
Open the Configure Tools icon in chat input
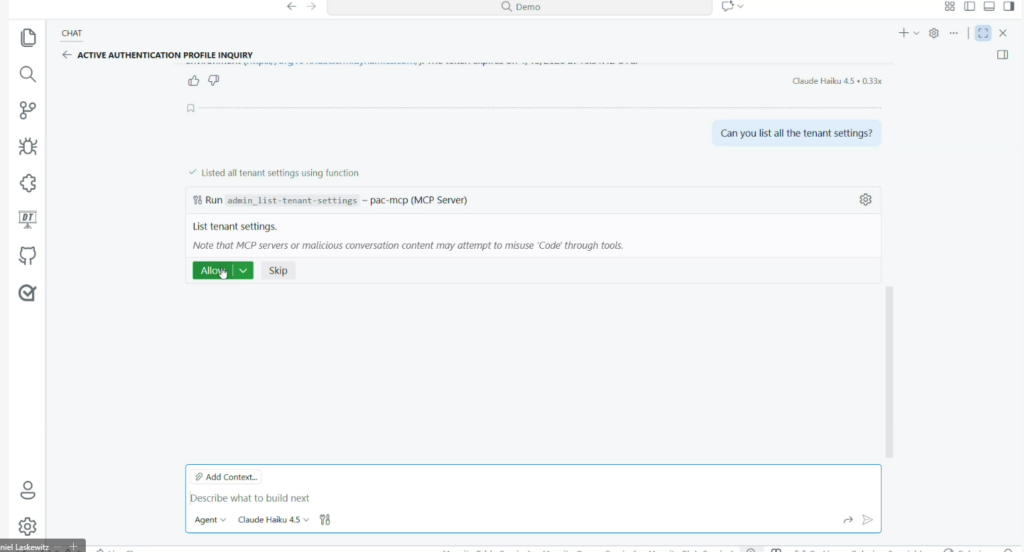click(325, 520)
